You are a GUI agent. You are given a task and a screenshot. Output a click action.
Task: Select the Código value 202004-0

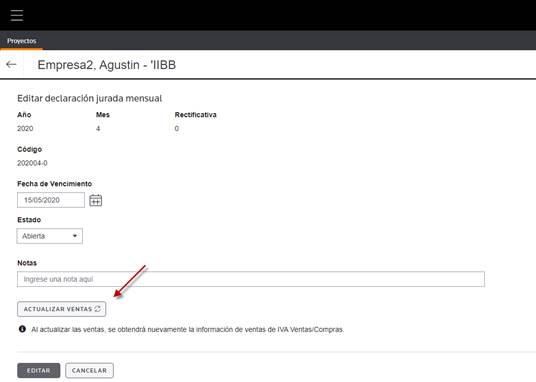click(x=32, y=163)
